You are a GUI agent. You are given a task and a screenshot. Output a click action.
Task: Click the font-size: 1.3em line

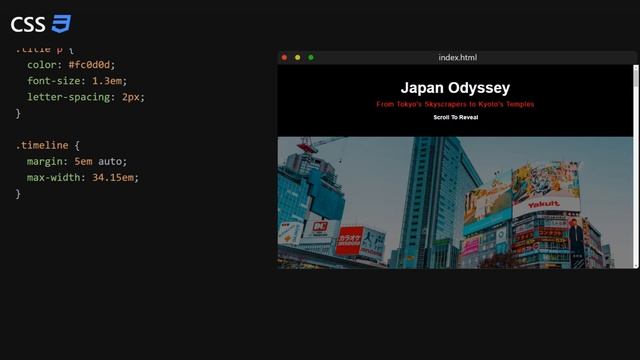(77, 81)
